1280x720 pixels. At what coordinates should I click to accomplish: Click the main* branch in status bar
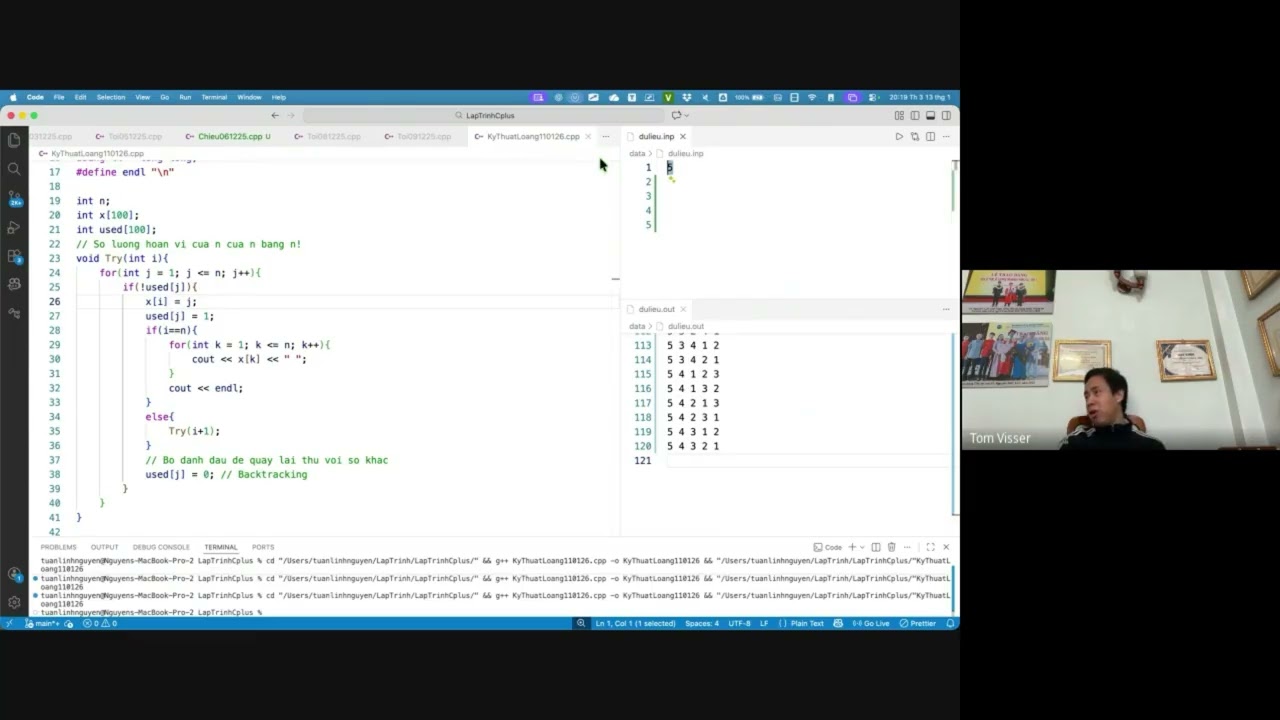click(43, 623)
